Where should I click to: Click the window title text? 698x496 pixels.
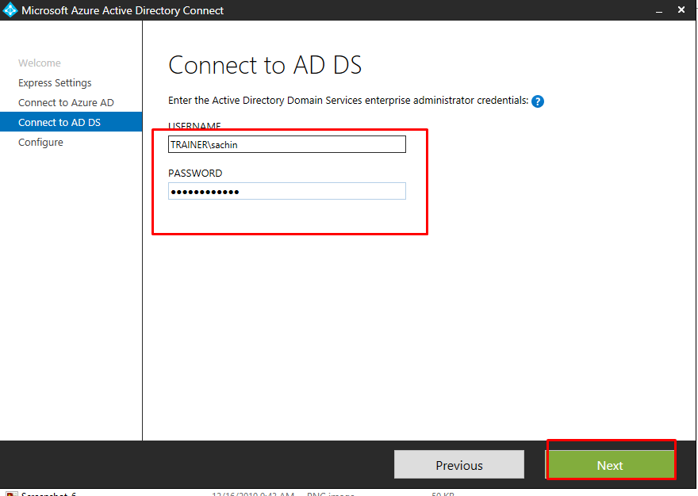(122, 11)
